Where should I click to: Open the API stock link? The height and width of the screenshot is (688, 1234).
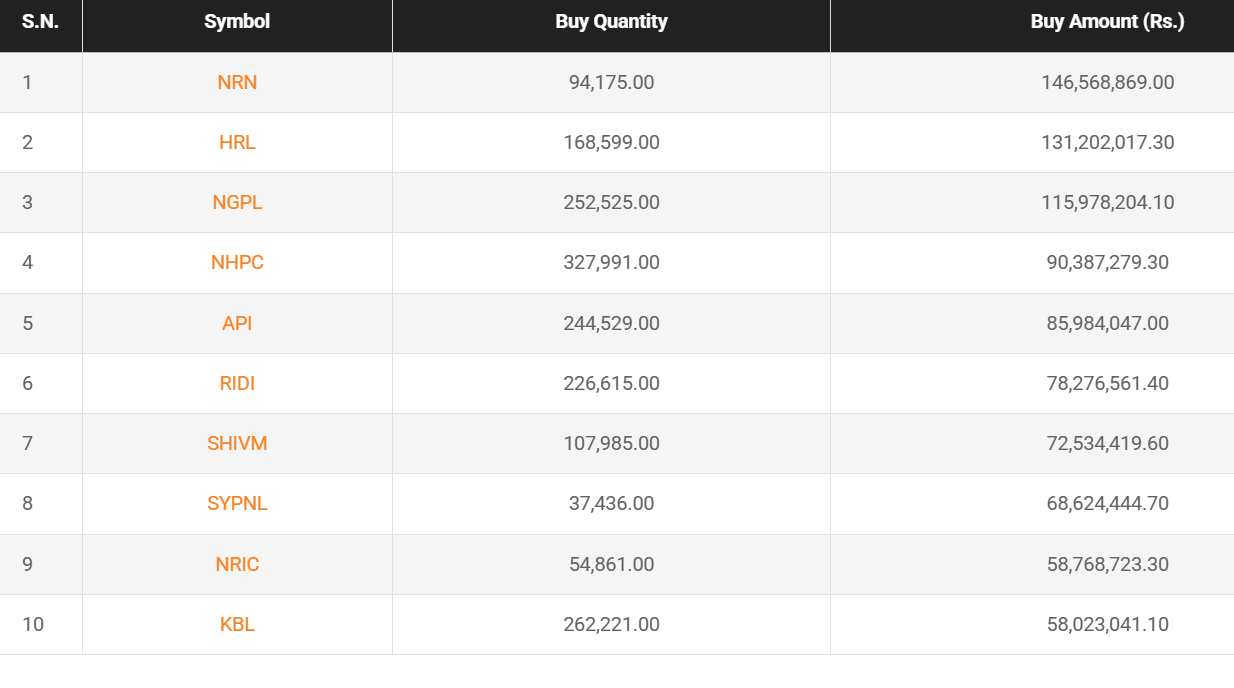pos(237,323)
